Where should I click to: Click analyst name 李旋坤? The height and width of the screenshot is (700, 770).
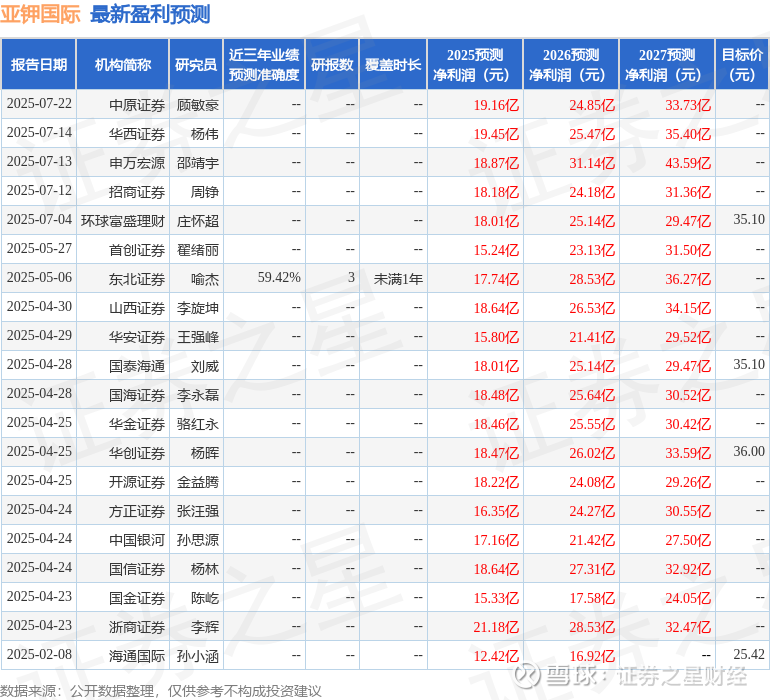(x=197, y=308)
